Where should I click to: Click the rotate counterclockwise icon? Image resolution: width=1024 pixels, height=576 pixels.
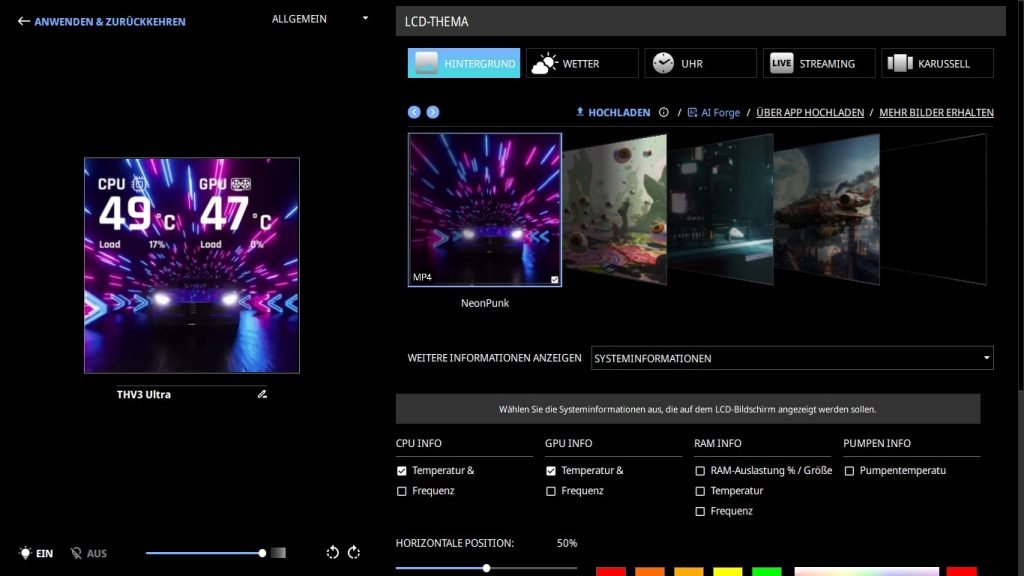click(333, 553)
